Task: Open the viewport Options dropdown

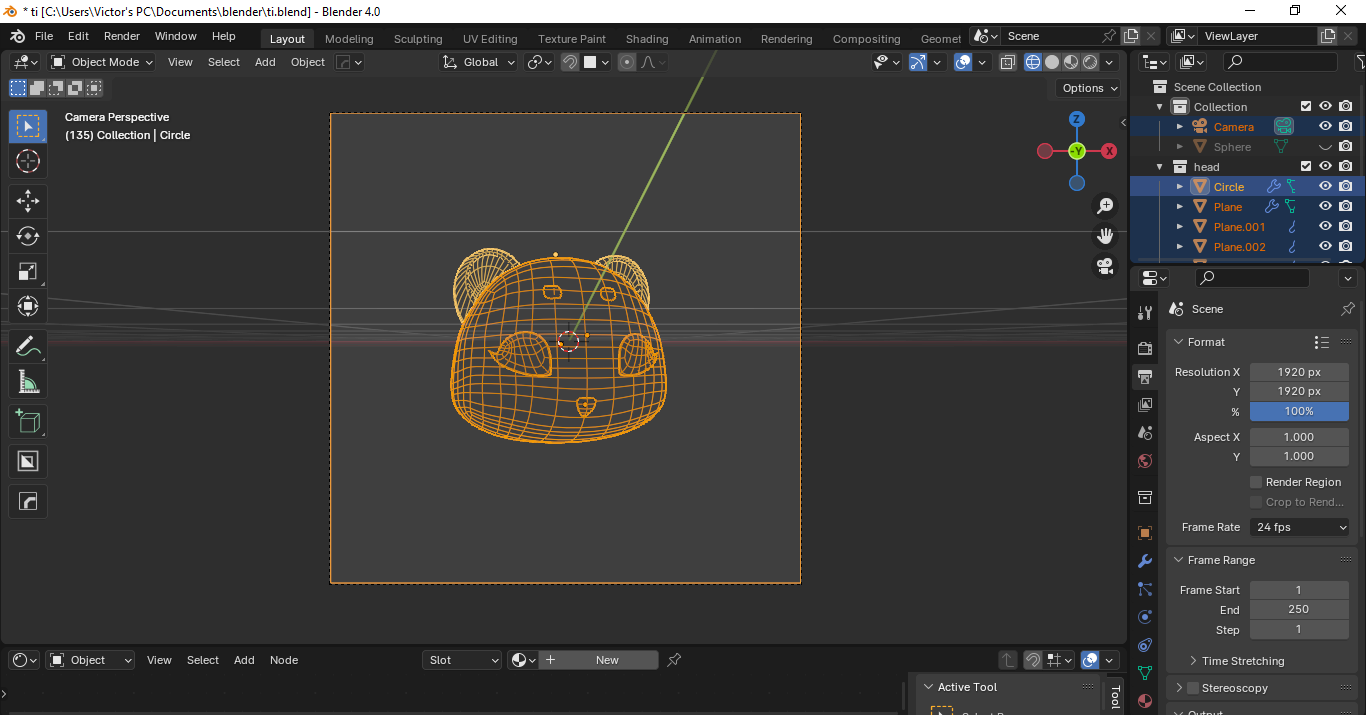Action: [x=1089, y=88]
